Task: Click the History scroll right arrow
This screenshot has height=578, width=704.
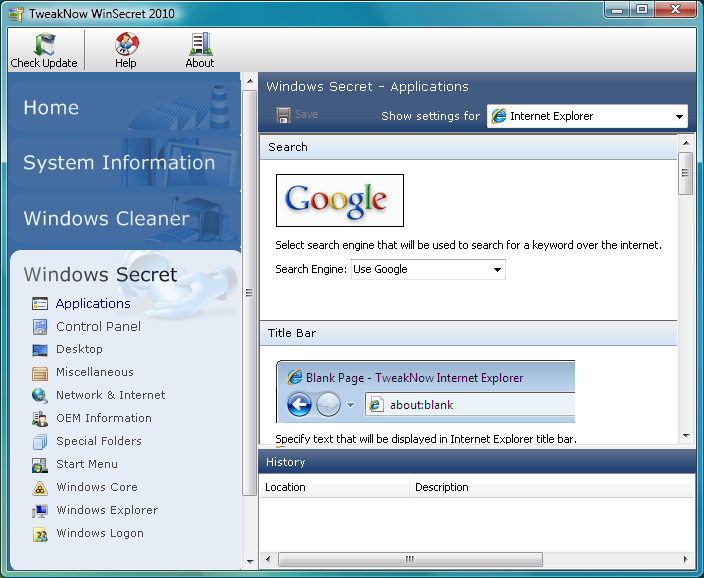Action: 686,560
